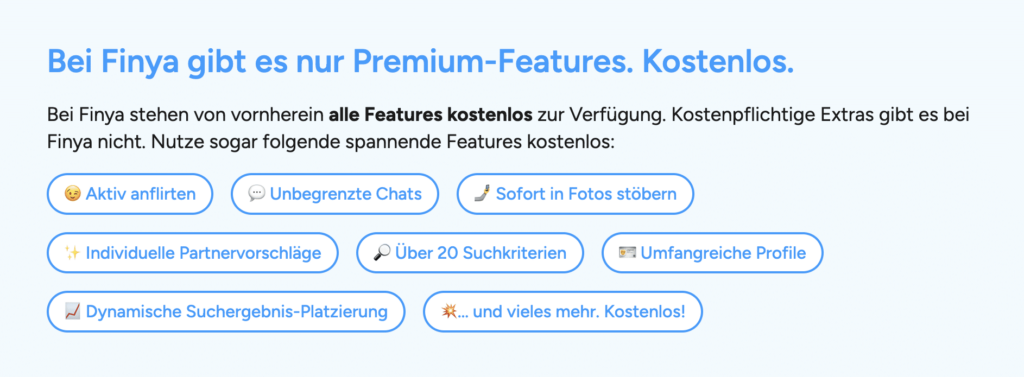The image size is (1024, 377).
Task: Select the Aktiv anflirten pill
Action: (130, 194)
